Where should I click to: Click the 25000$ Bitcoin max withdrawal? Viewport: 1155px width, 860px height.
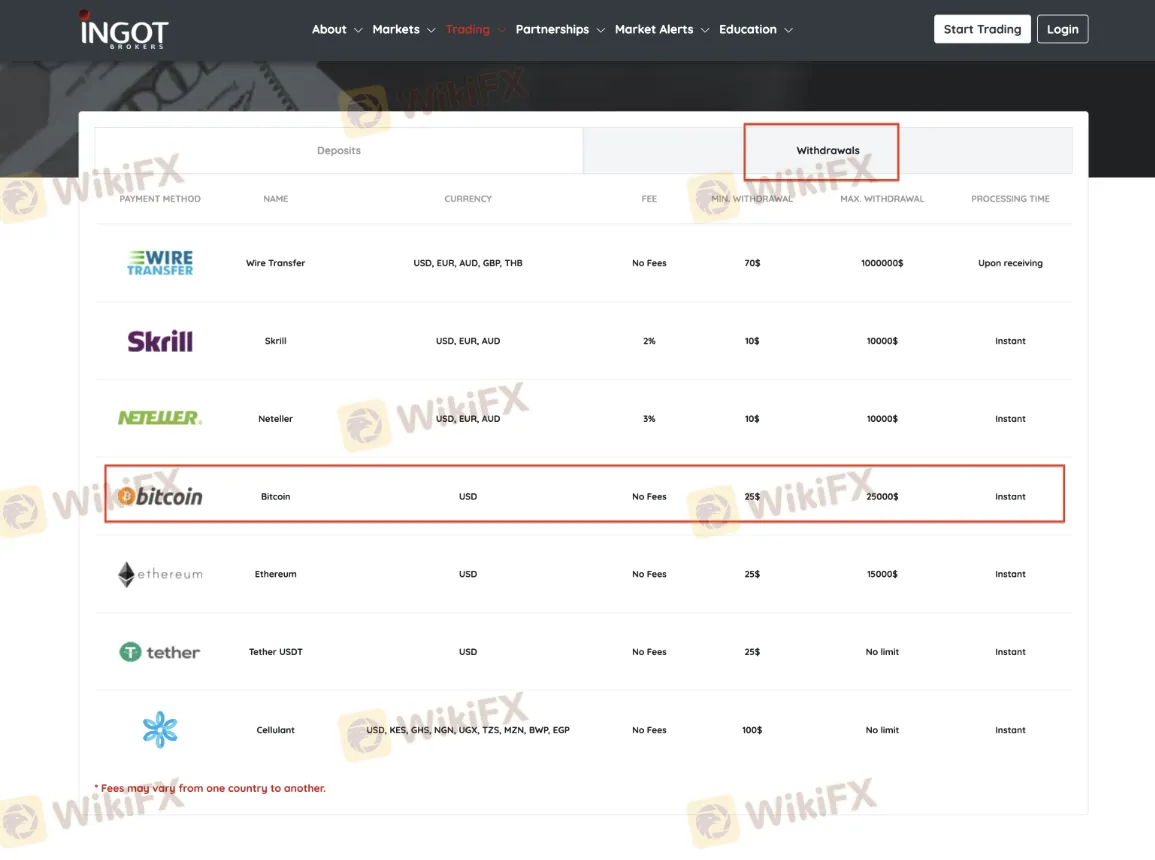tap(882, 496)
